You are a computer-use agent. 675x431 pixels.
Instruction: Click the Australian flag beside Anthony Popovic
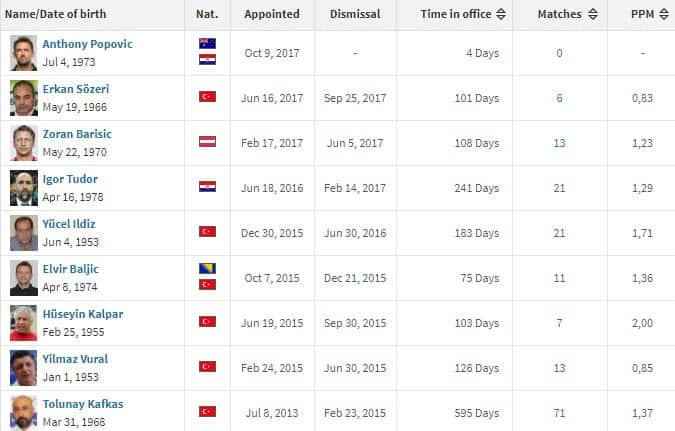(207, 44)
